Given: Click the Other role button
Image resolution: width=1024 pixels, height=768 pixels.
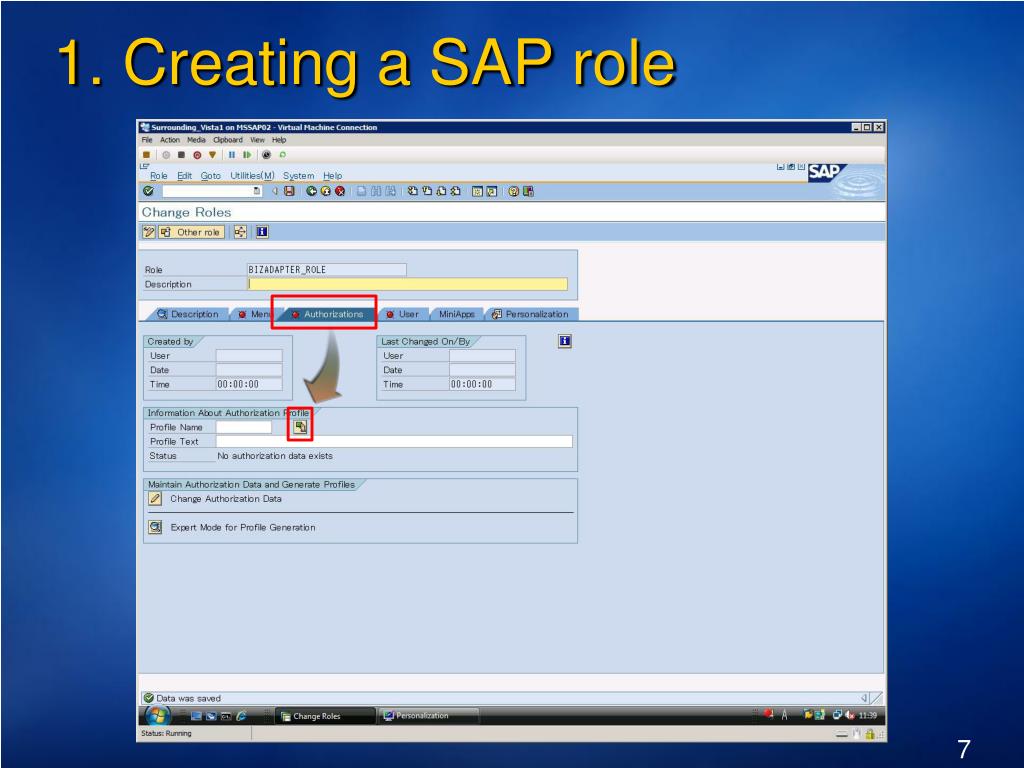Looking at the screenshot, I should (191, 232).
